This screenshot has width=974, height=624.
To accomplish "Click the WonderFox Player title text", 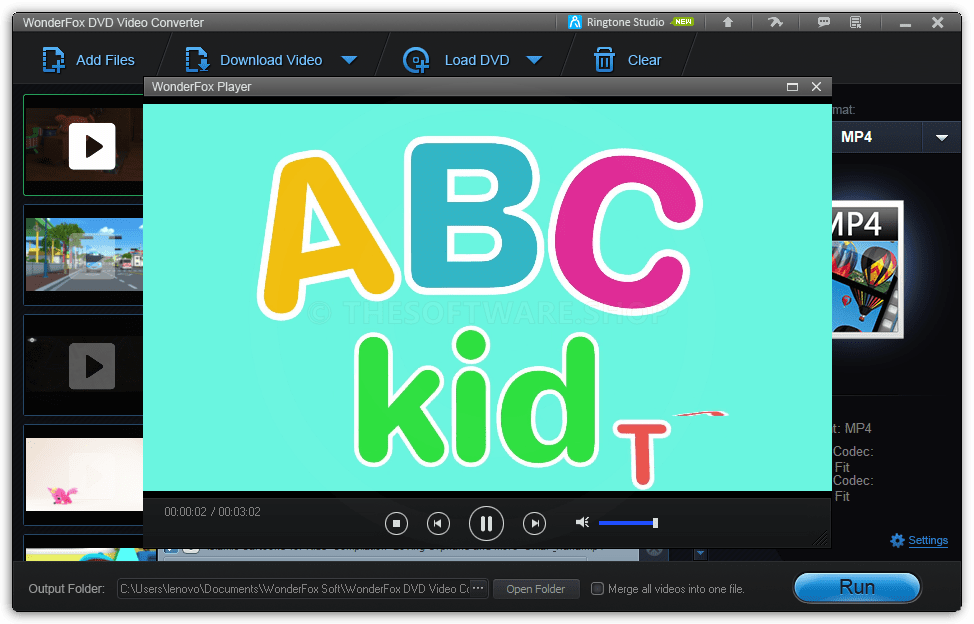I will coord(201,87).
